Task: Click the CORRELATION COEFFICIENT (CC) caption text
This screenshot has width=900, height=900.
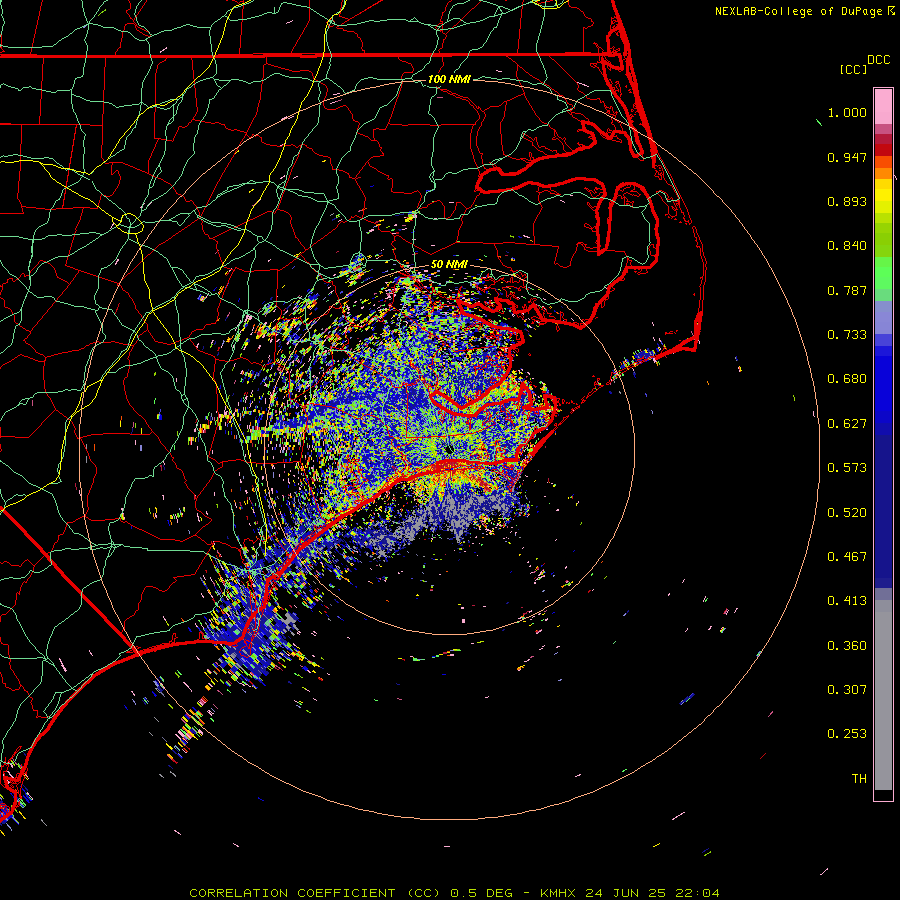Action: tap(315, 893)
